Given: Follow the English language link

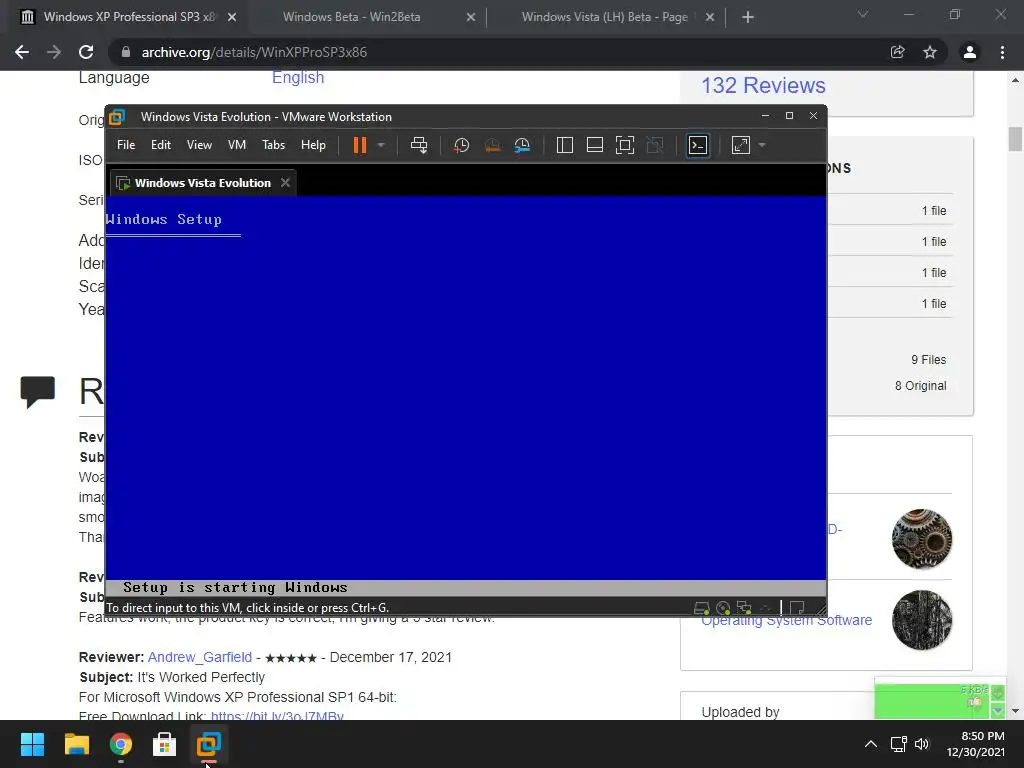Looking at the screenshot, I should tap(298, 78).
